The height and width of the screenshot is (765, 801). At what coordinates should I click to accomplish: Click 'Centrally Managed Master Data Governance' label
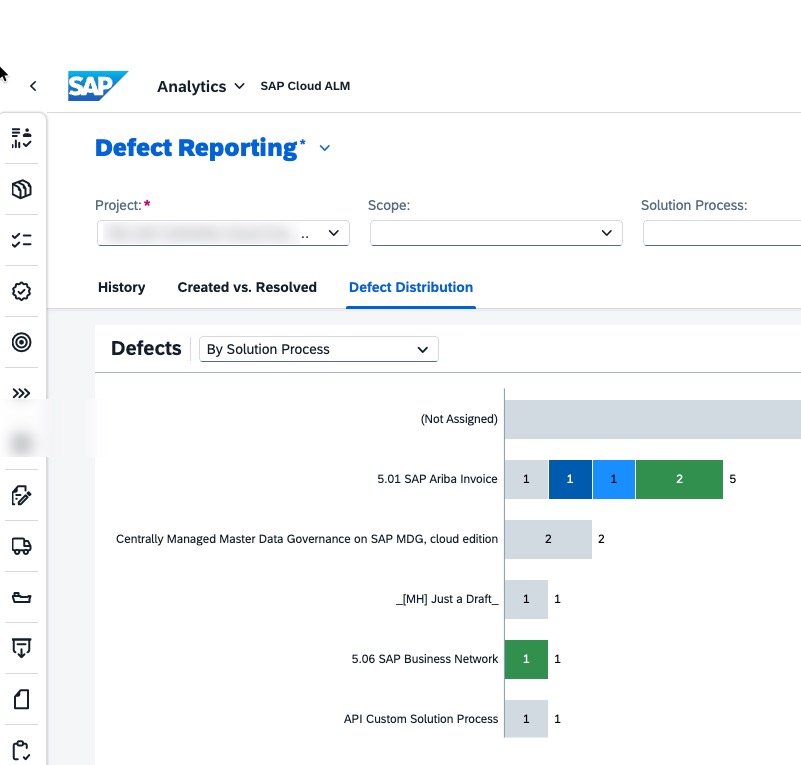[307, 539]
